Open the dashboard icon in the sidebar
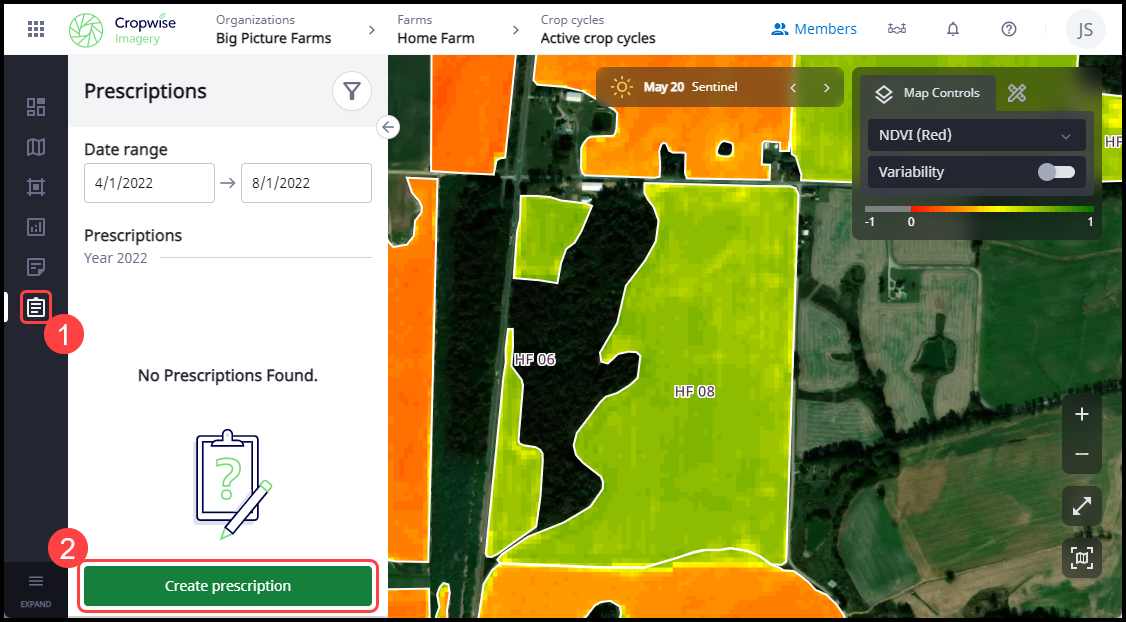Viewport: 1126px width, 622px height. (x=36, y=107)
